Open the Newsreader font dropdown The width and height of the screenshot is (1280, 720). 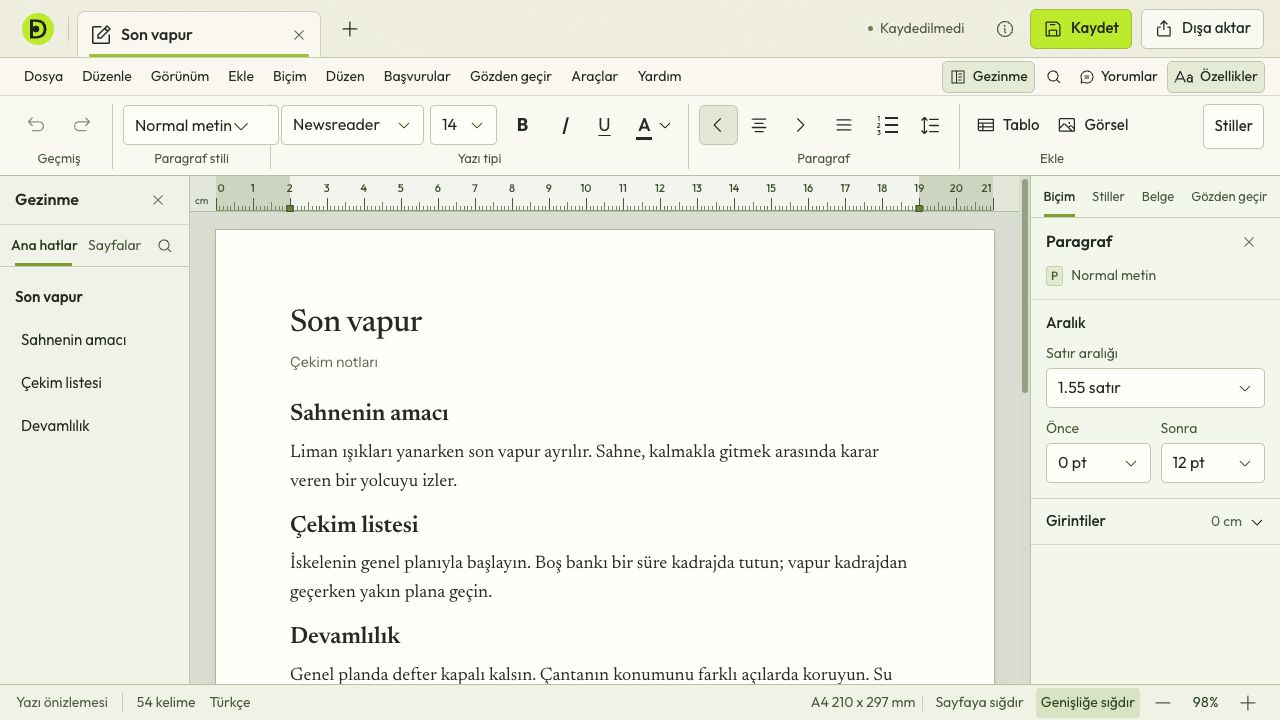(352, 125)
